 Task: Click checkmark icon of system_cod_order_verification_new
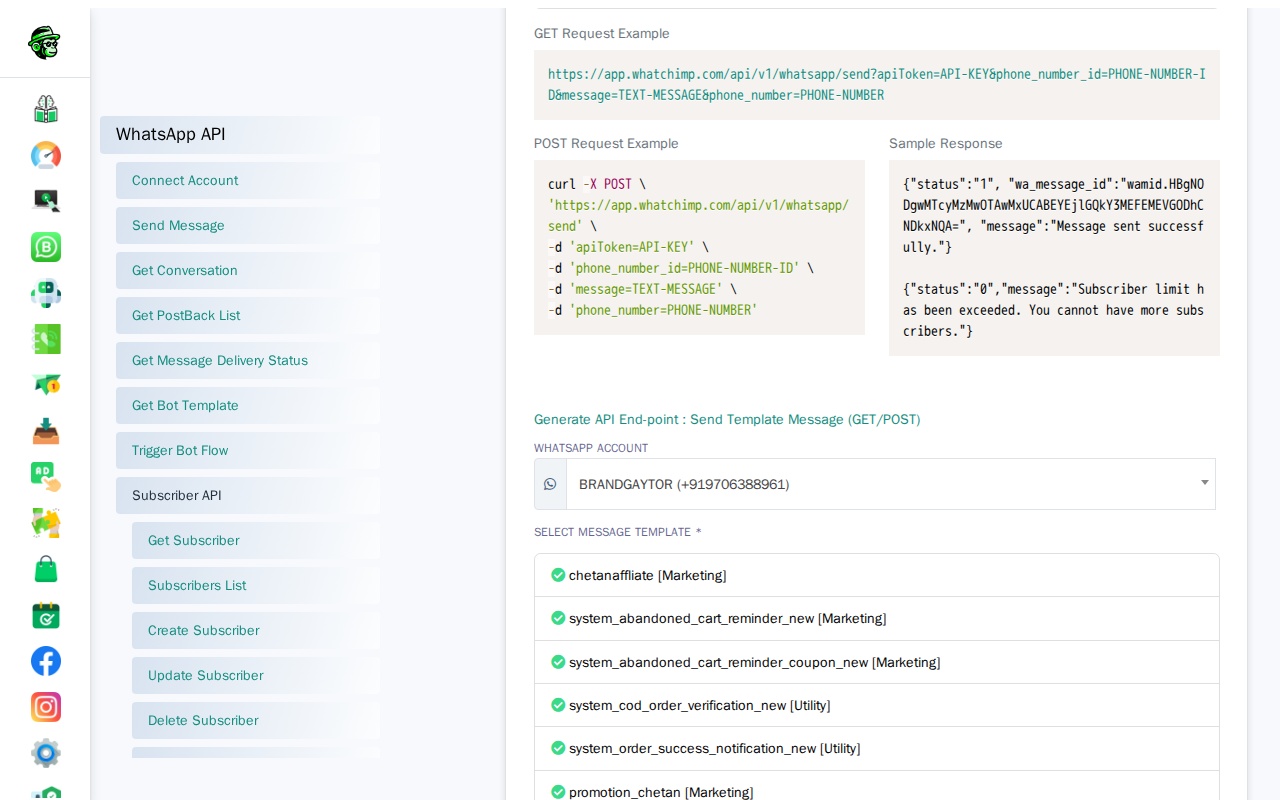coord(558,705)
